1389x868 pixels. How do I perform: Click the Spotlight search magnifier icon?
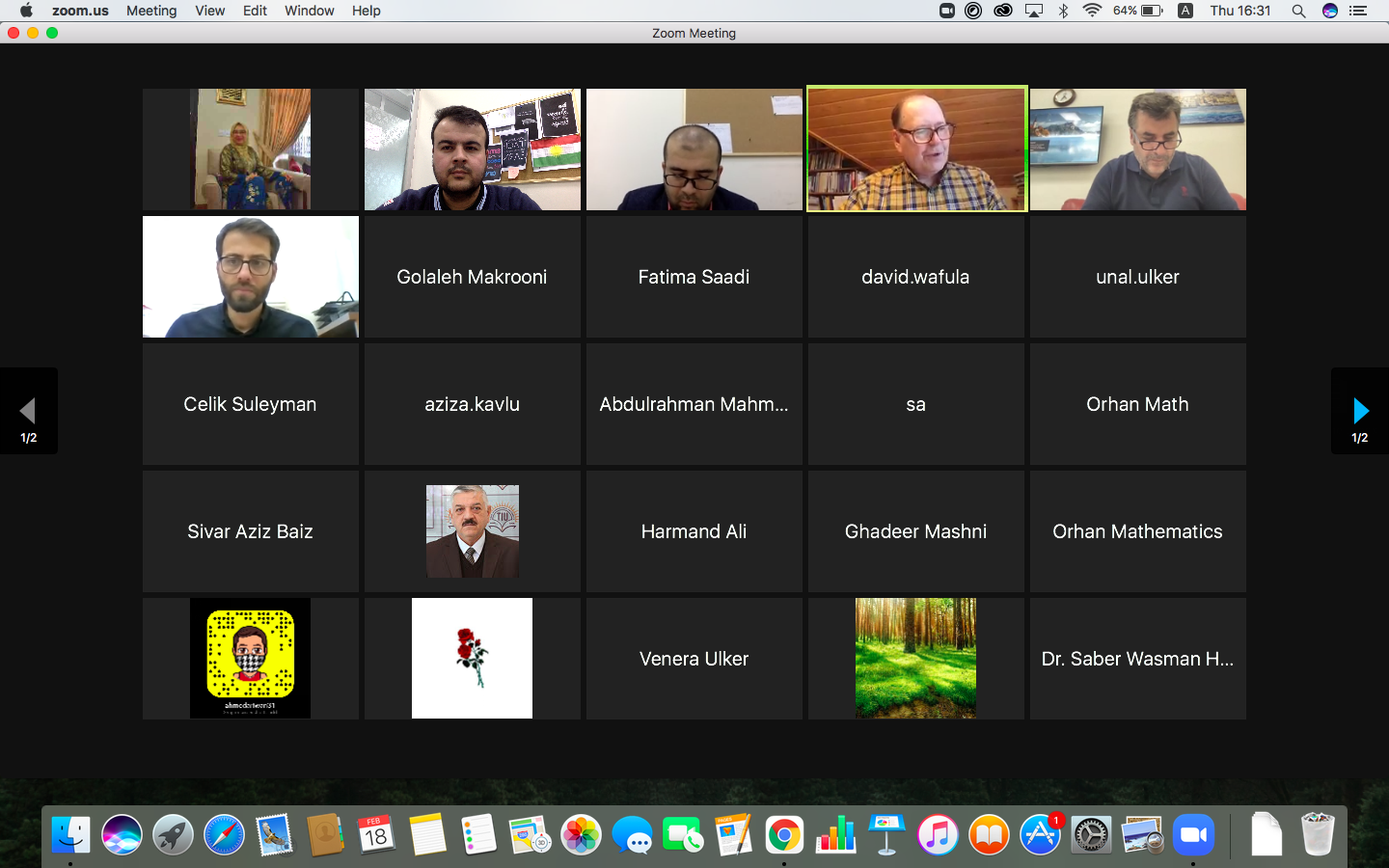(1298, 11)
